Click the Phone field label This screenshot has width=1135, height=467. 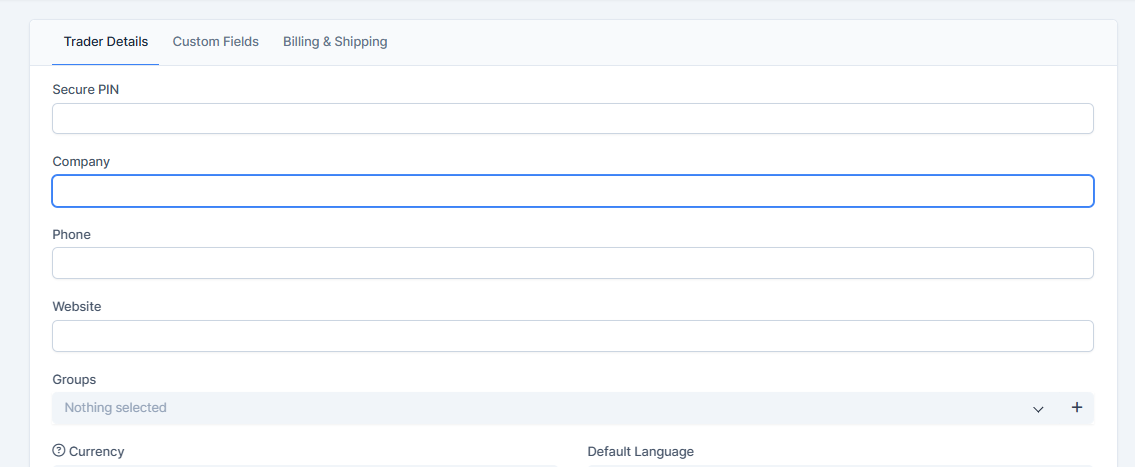tap(71, 234)
